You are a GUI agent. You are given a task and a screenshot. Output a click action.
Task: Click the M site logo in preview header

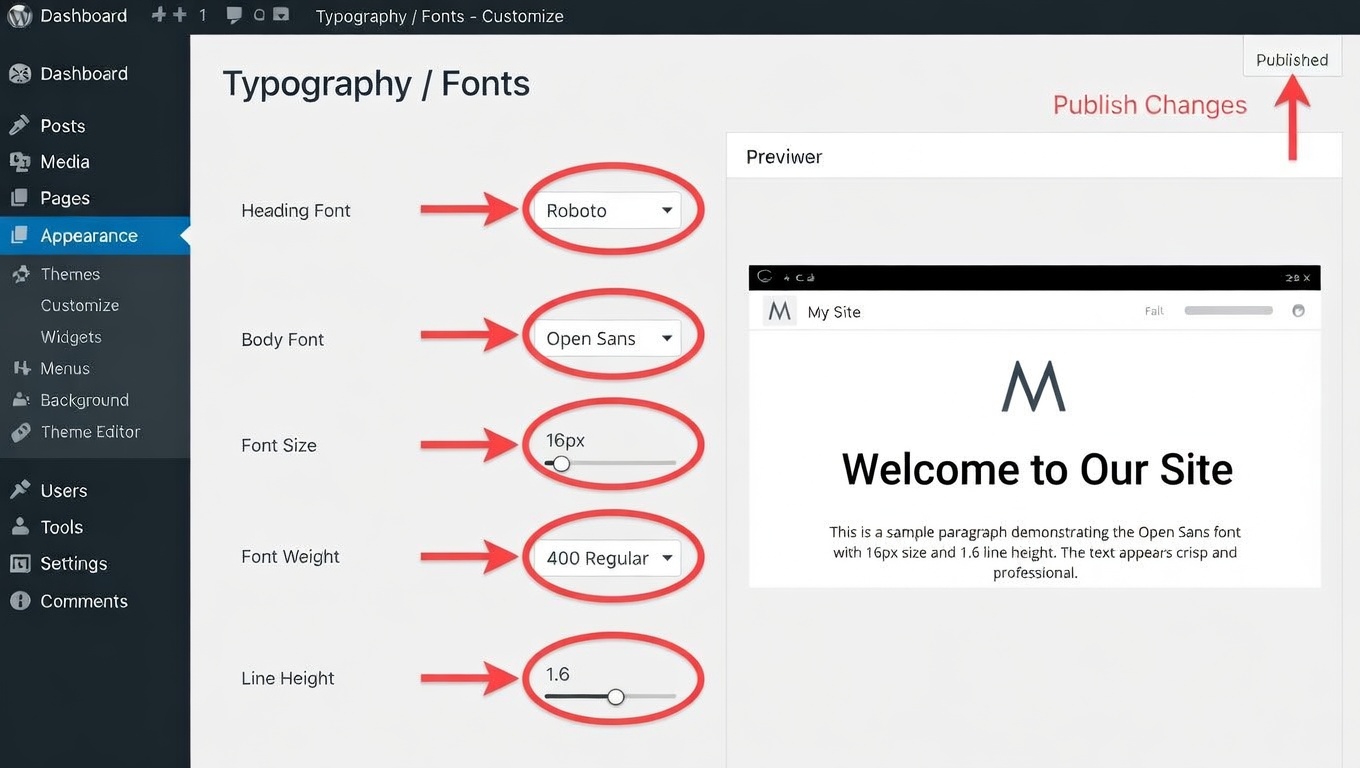[x=779, y=311]
